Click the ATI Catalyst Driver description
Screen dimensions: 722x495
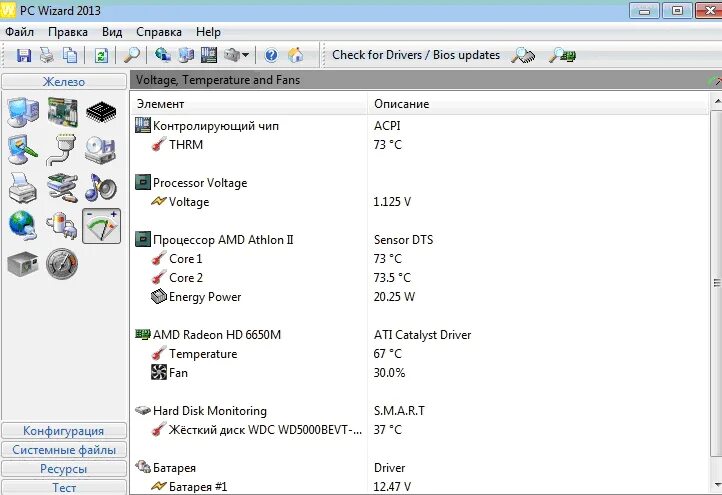tap(422, 335)
